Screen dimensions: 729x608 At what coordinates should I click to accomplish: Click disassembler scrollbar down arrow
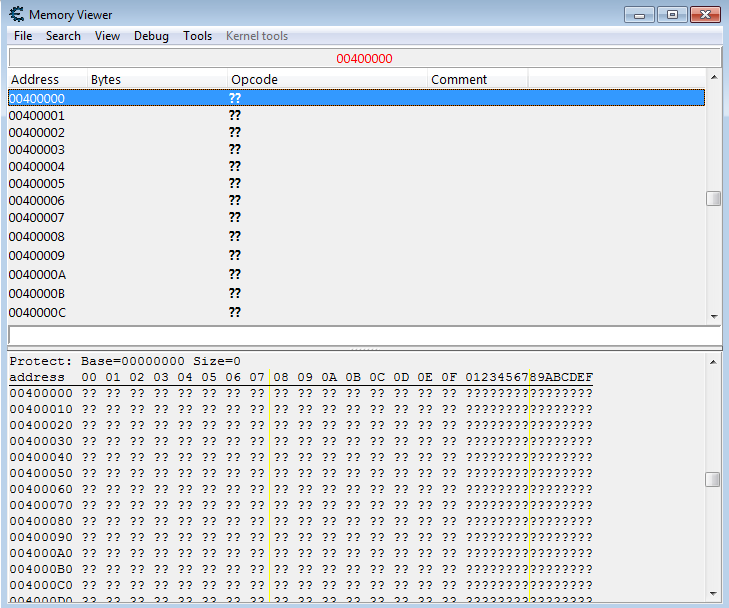click(714, 317)
